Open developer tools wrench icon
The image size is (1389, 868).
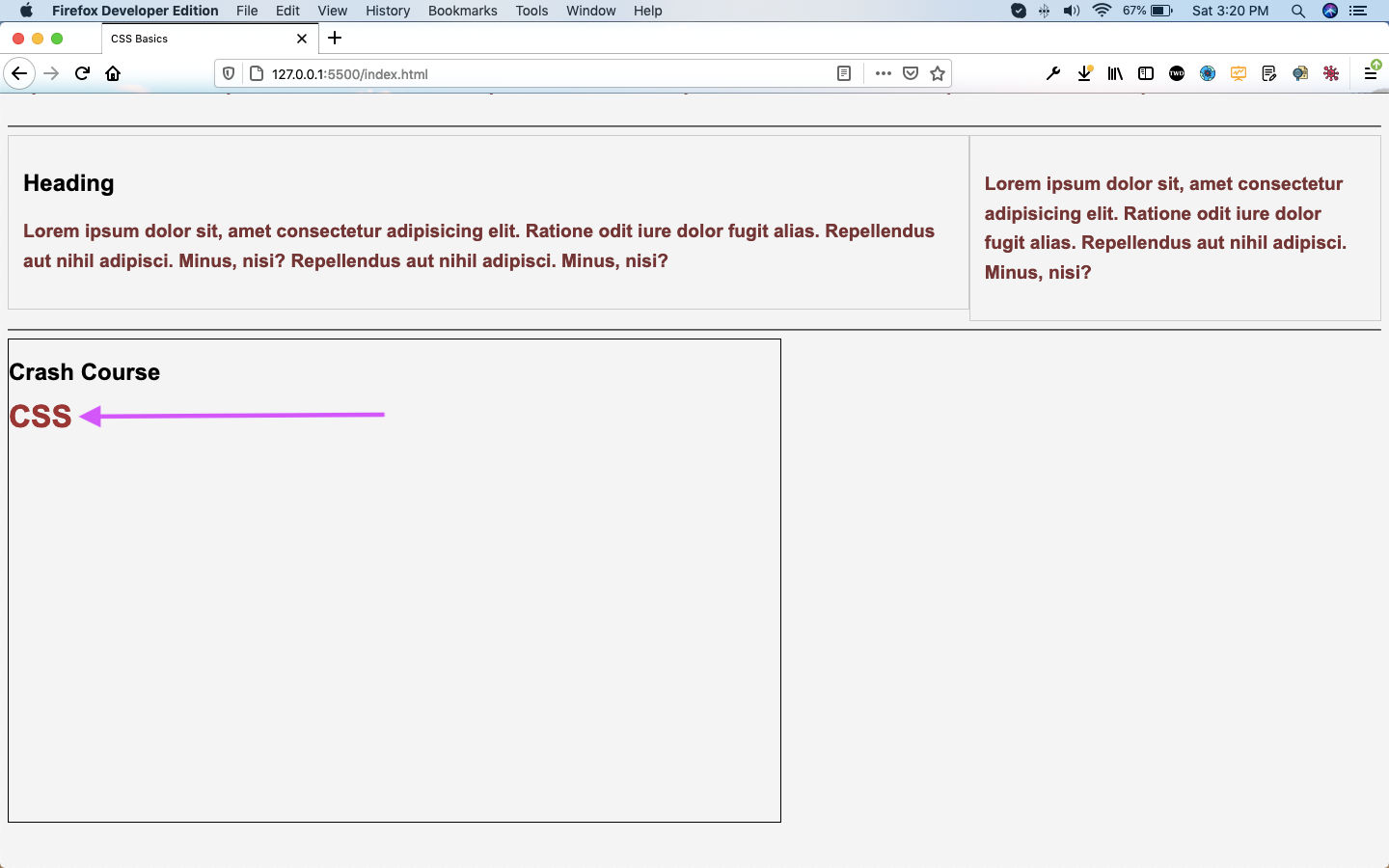pos(1053,73)
